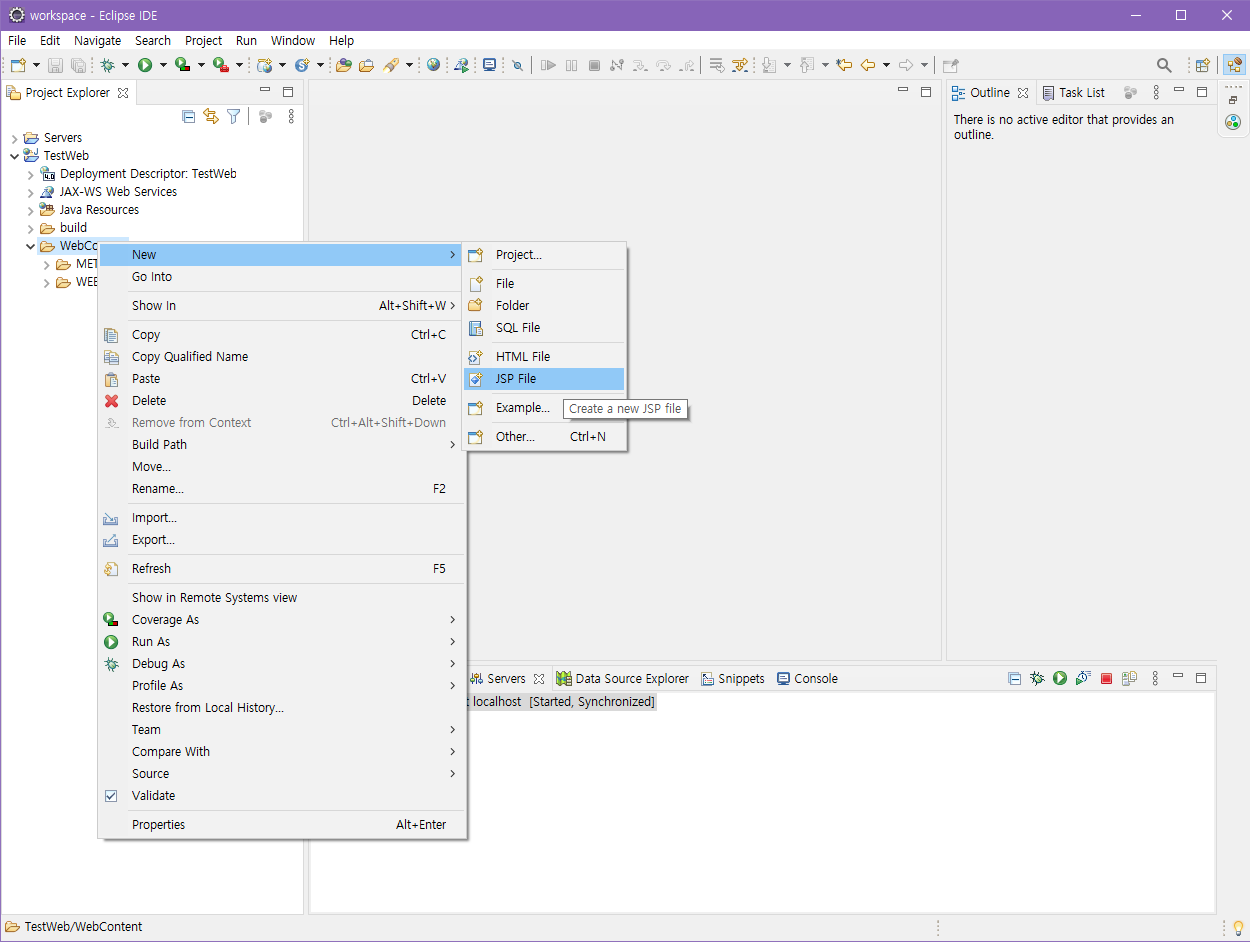
Task: Open Servers view menu three-dots button
Action: pyautogui.click(x=1156, y=678)
